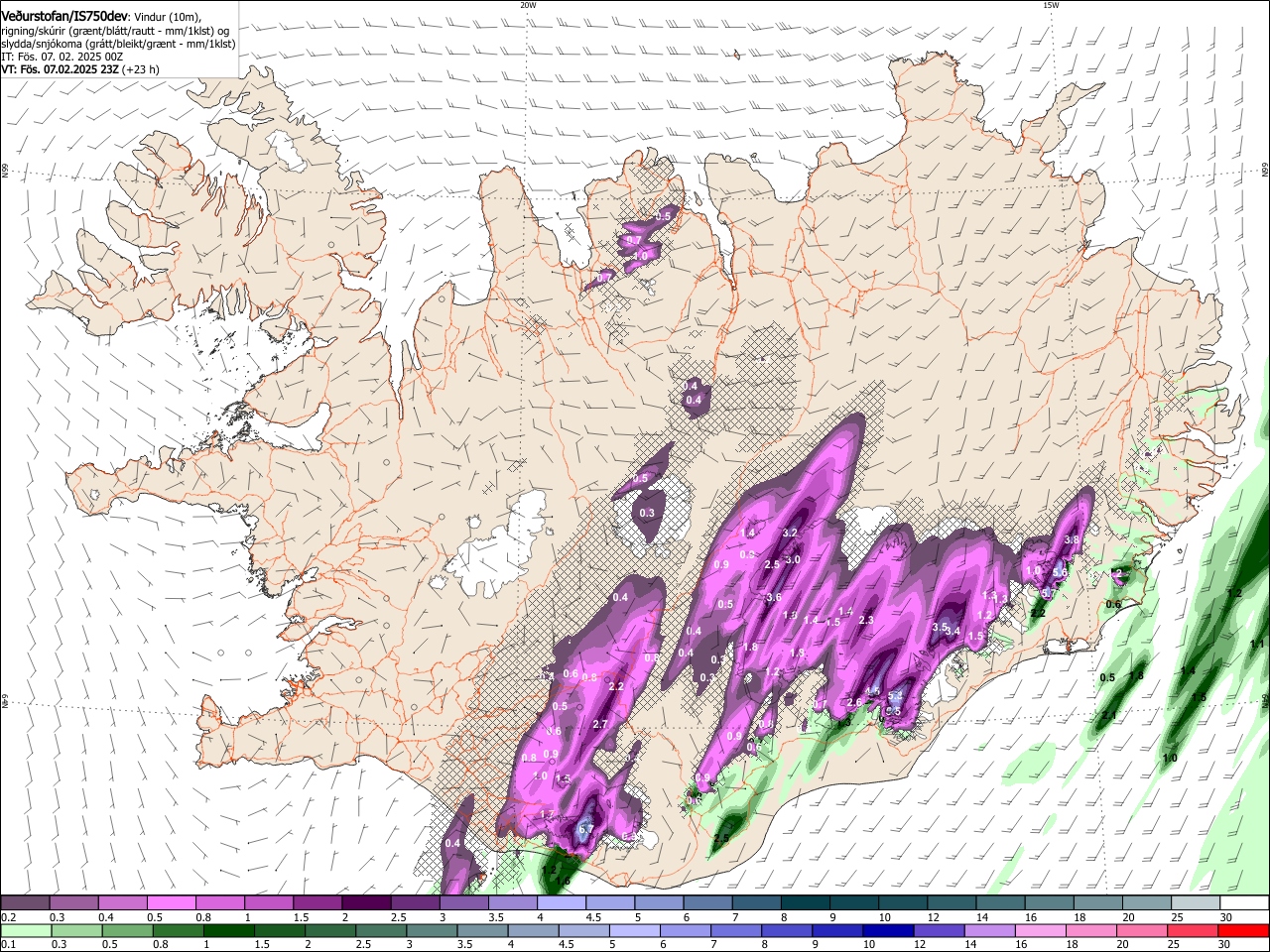The width and height of the screenshot is (1270, 952).
Task: Click the 20W longitude label
Action: [528, 5]
